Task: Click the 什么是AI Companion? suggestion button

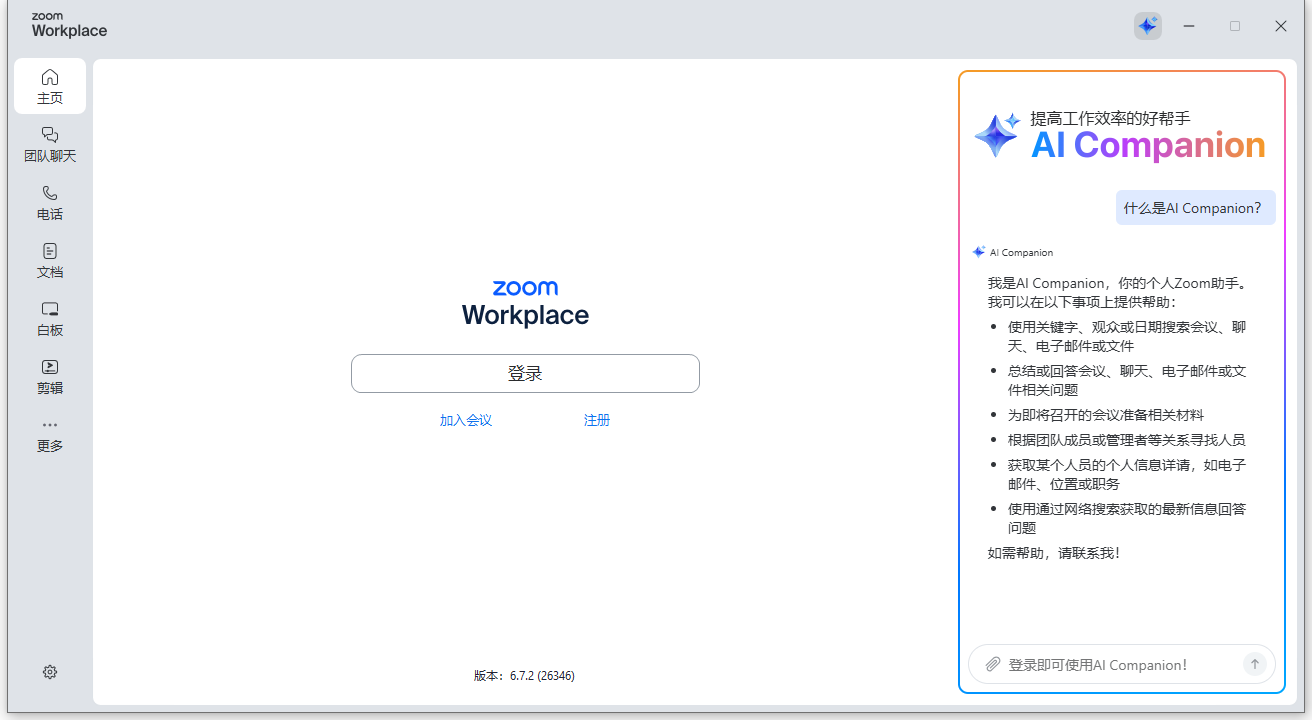Action: (x=1195, y=207)
